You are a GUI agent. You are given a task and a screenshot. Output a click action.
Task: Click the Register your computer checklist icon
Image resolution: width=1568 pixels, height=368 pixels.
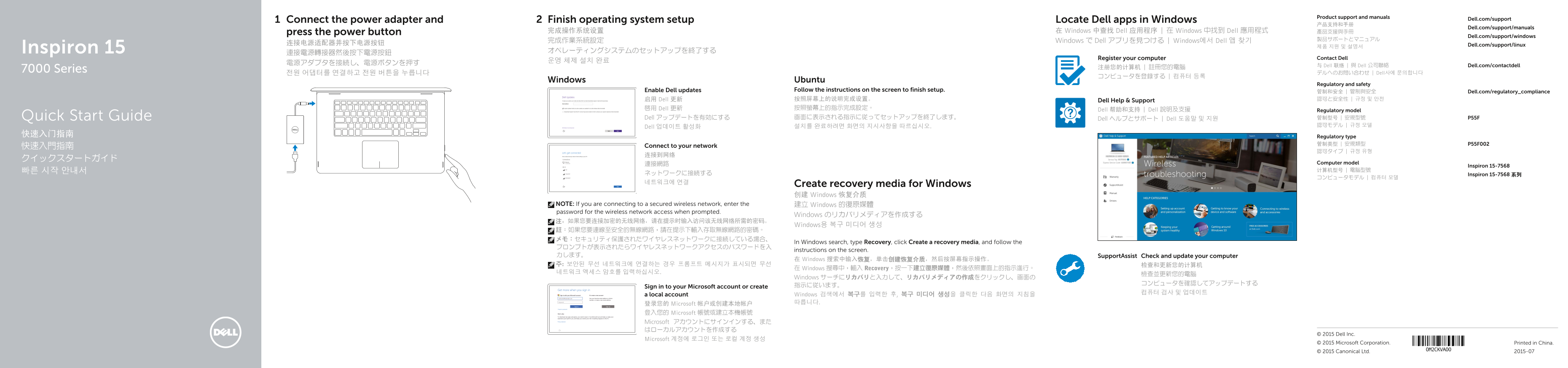(1070, 70)
